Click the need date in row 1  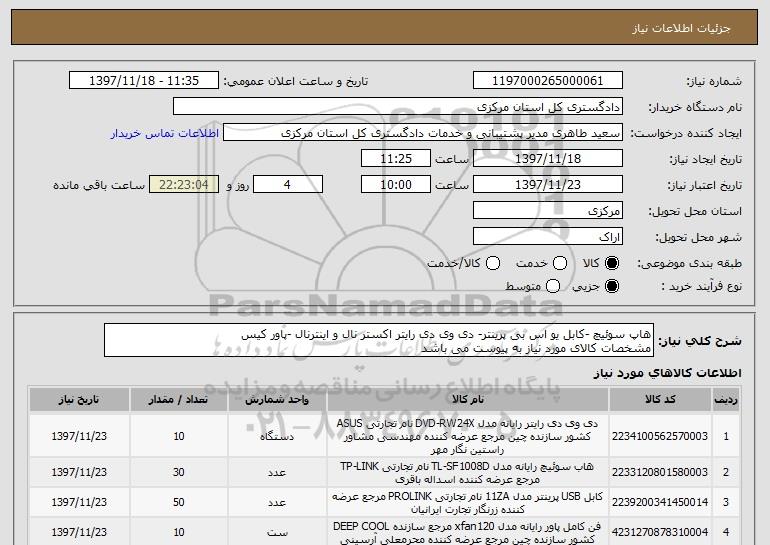pos(79,436)
